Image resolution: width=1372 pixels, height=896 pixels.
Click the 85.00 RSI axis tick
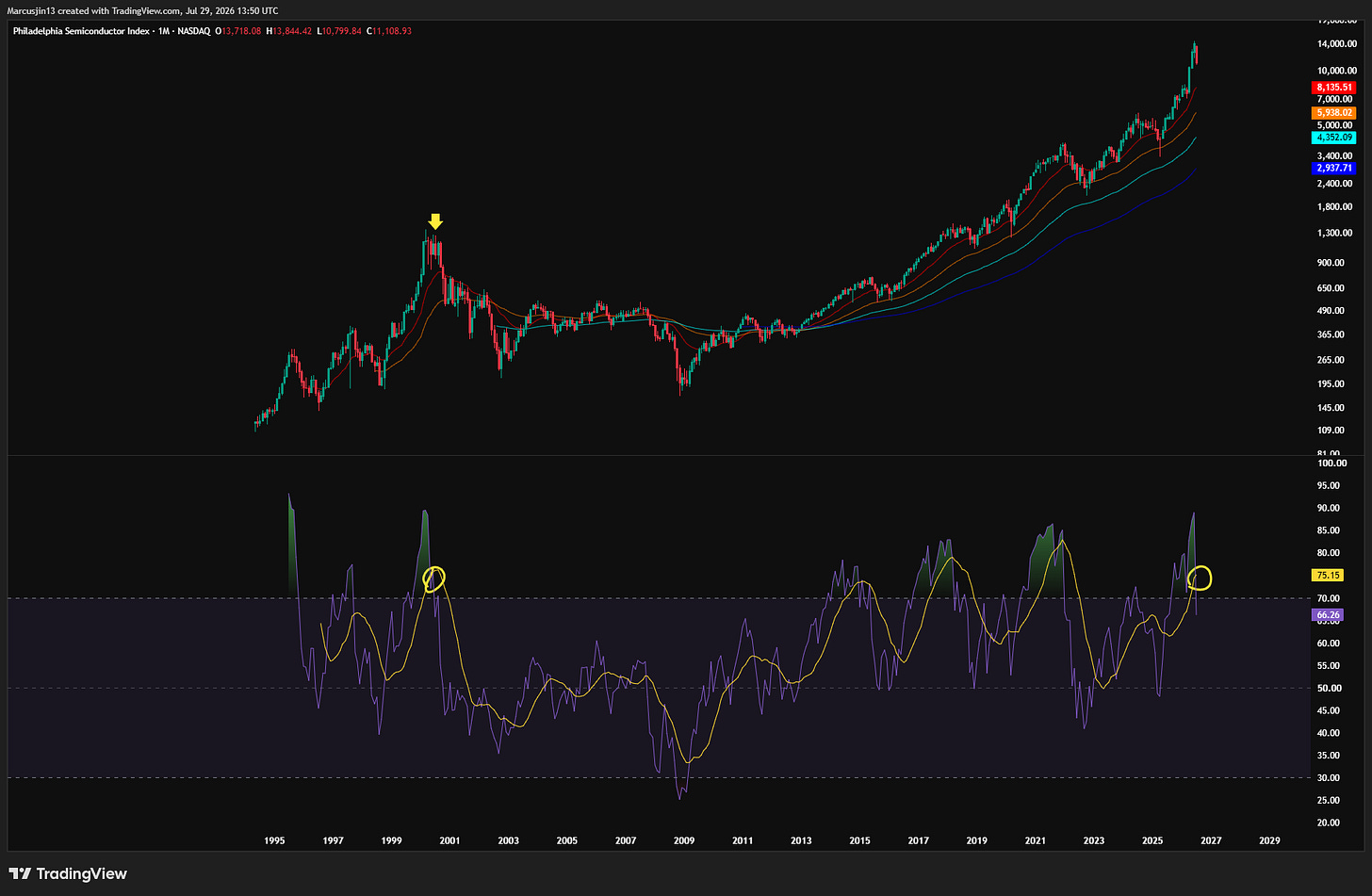(1329, 530)
